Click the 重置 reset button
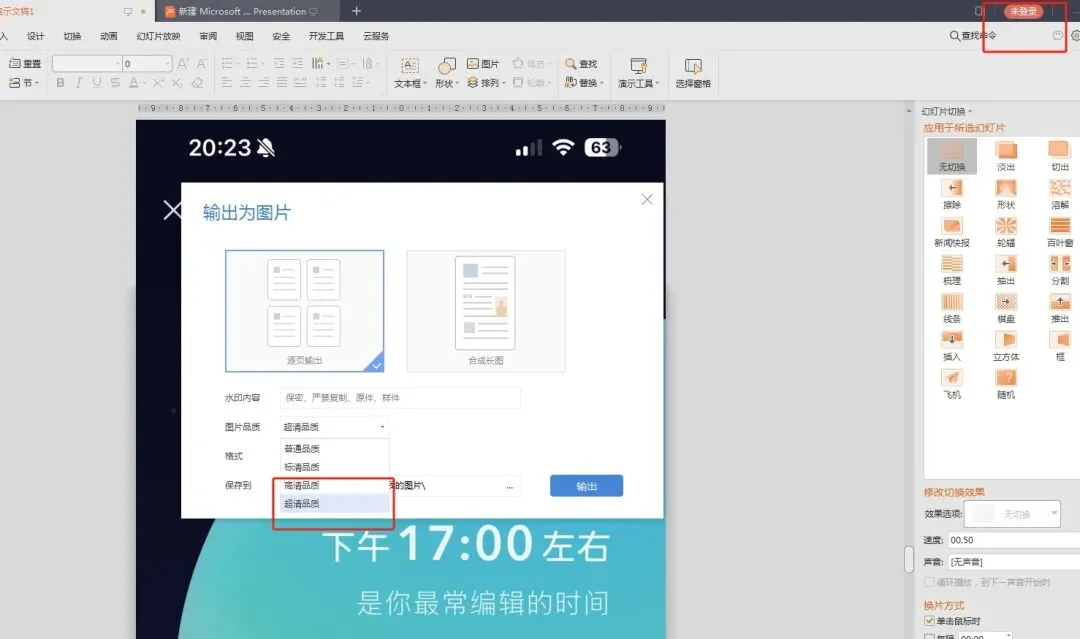The height and width of the screenshot is (639, 1080). [25, 63]
